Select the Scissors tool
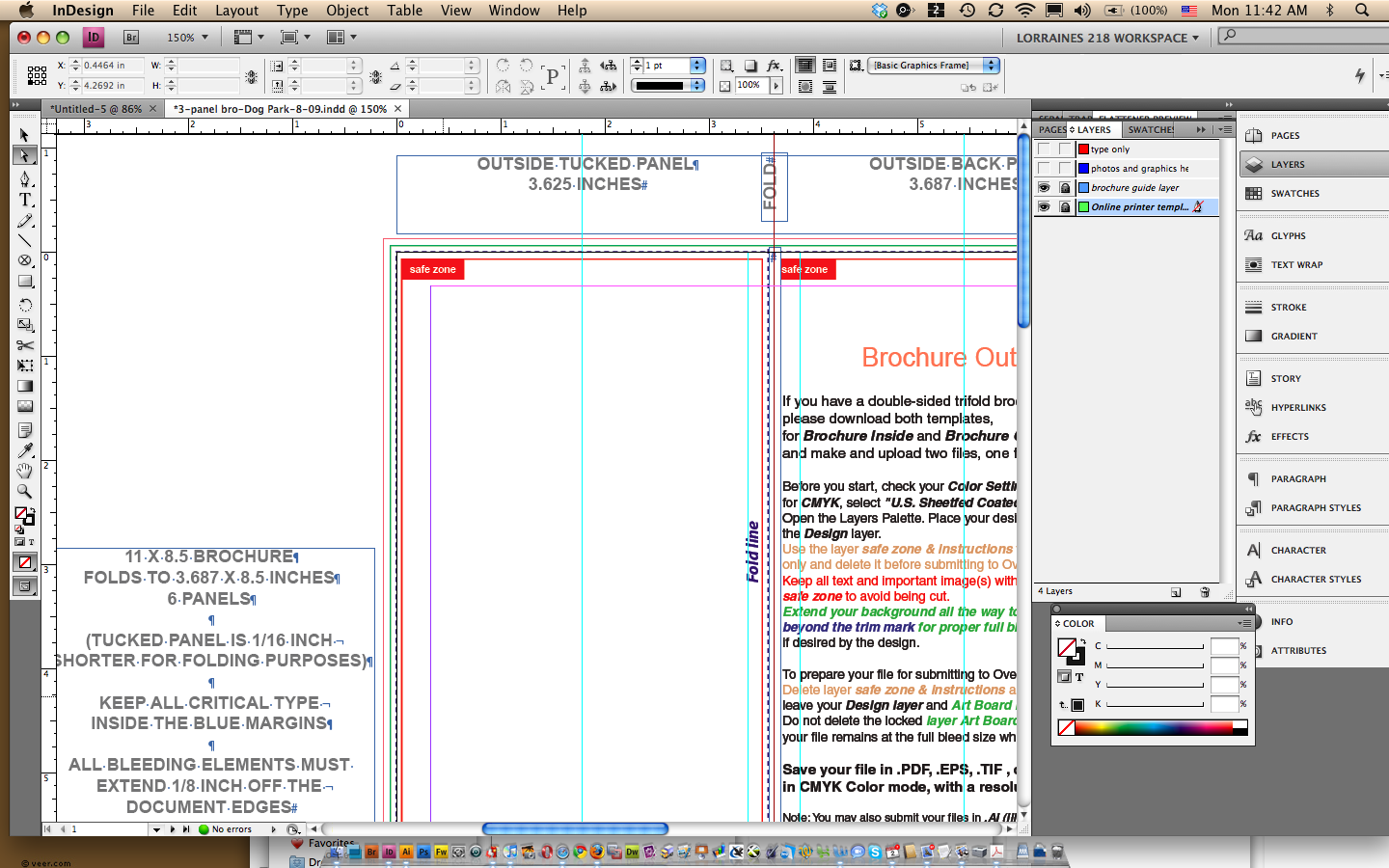The width and height of the screenshot is (1389, 868). (25, 345)
